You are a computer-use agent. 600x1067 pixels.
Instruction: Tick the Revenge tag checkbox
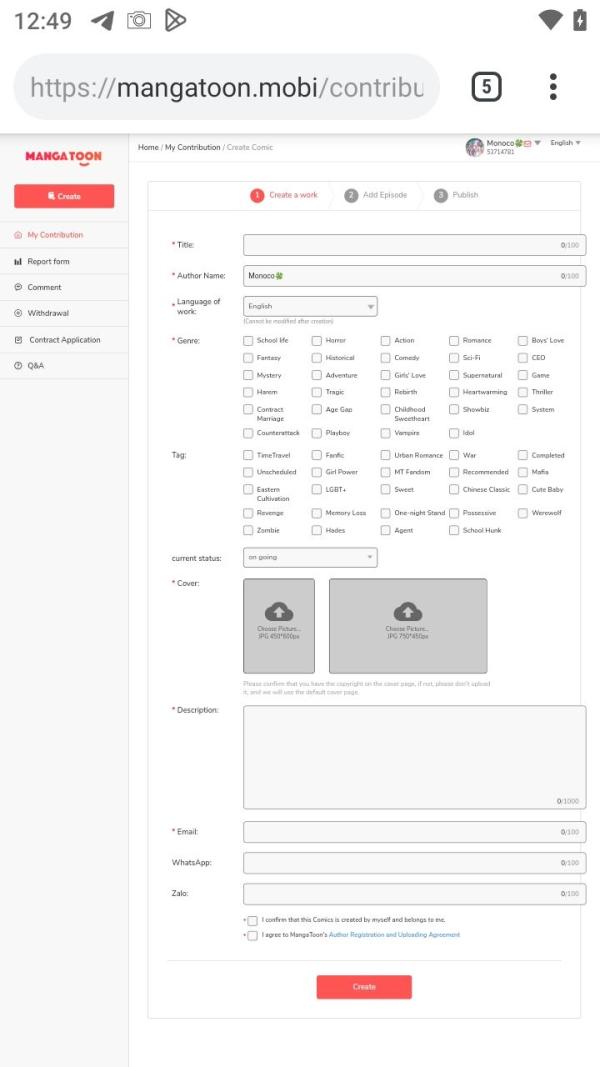point(248,513)
